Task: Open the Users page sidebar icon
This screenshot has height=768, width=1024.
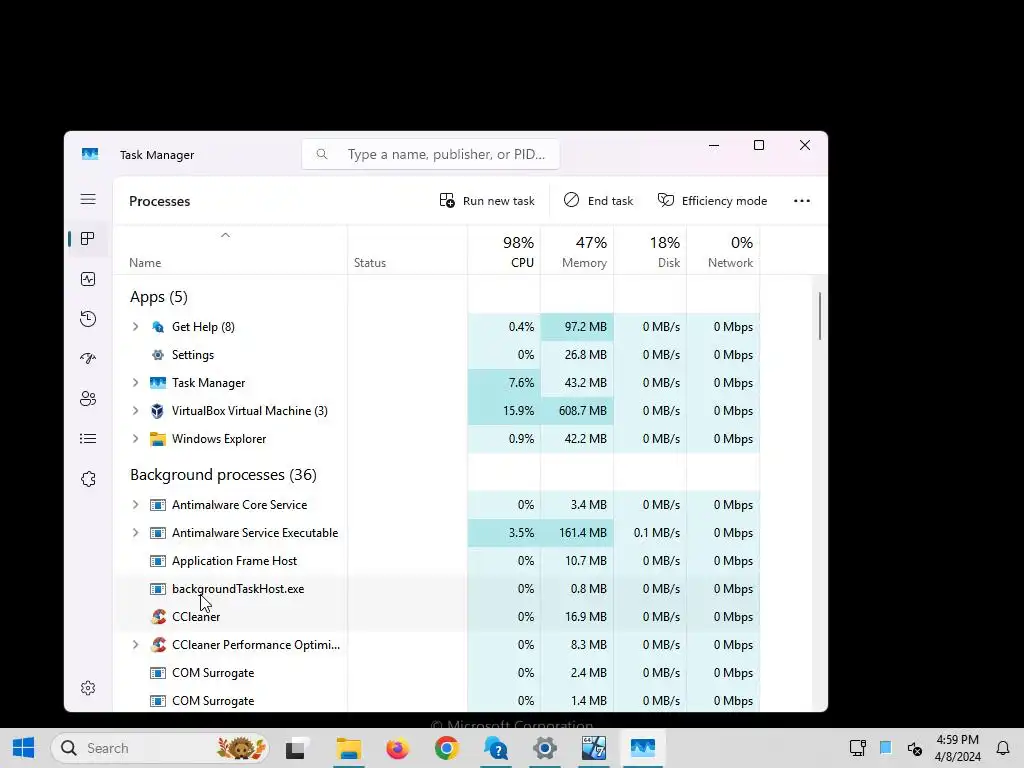Action: point(88,398)
